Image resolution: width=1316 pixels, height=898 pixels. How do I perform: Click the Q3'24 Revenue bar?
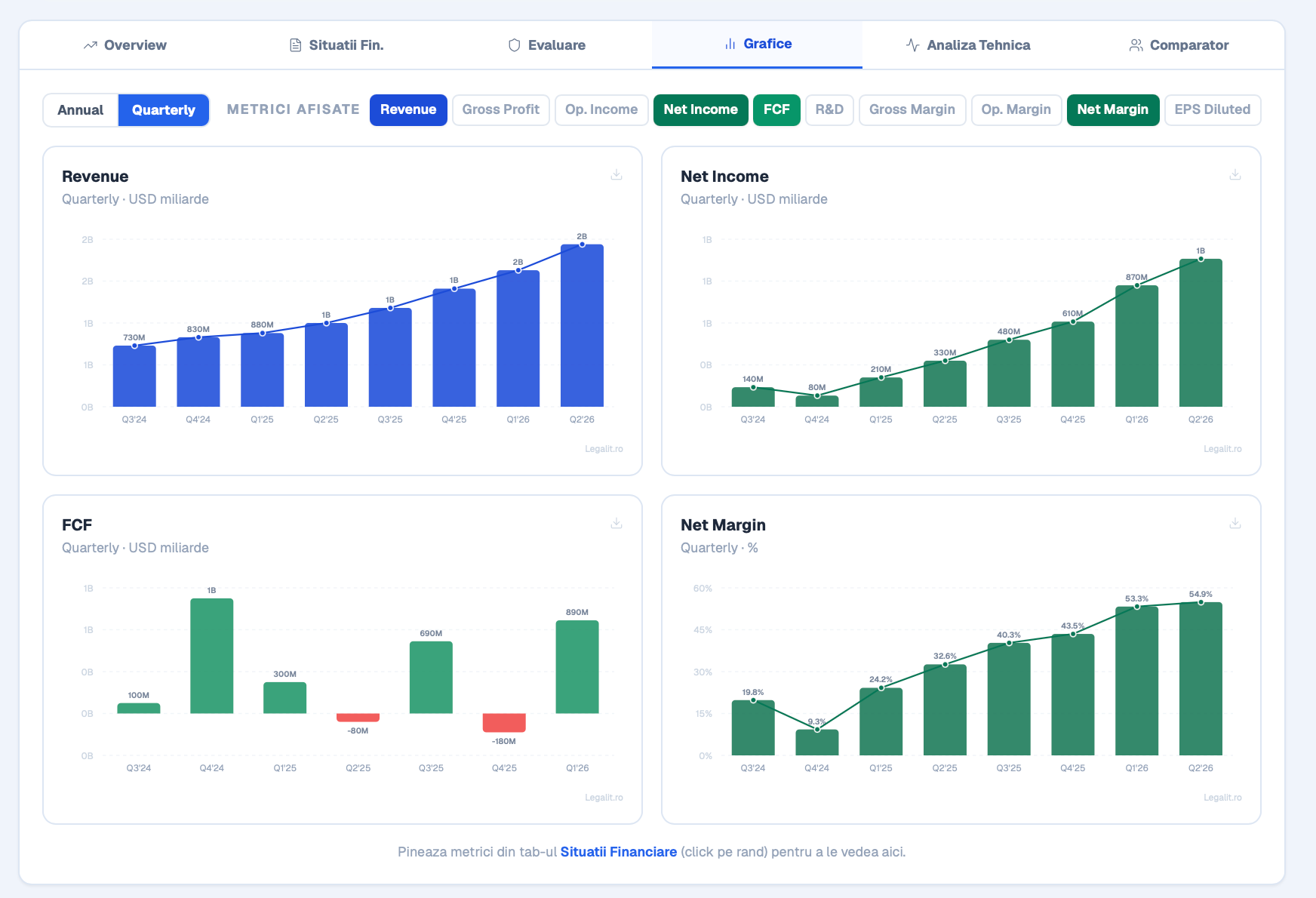pos(134,376)
